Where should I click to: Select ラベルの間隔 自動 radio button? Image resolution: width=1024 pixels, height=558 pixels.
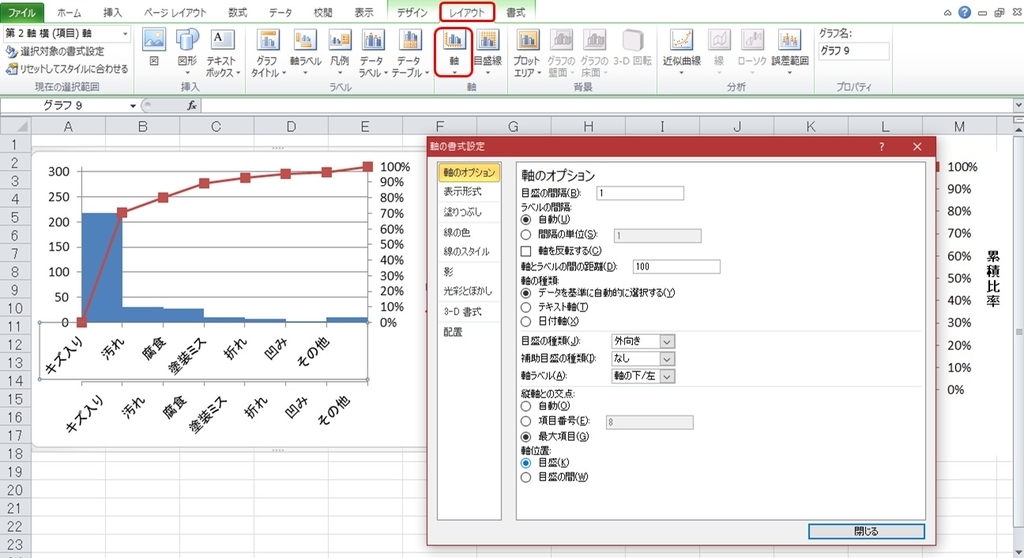(526, 220)
